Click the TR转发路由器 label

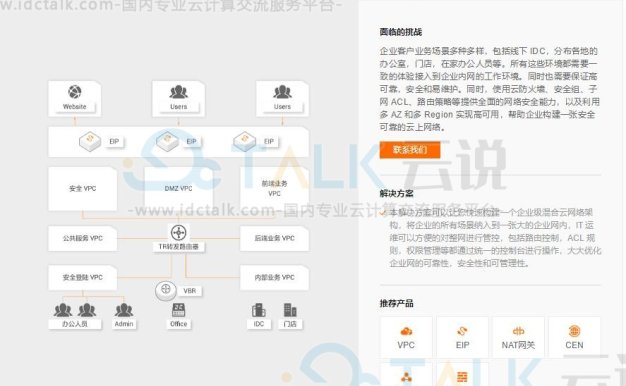click(178, 247)
